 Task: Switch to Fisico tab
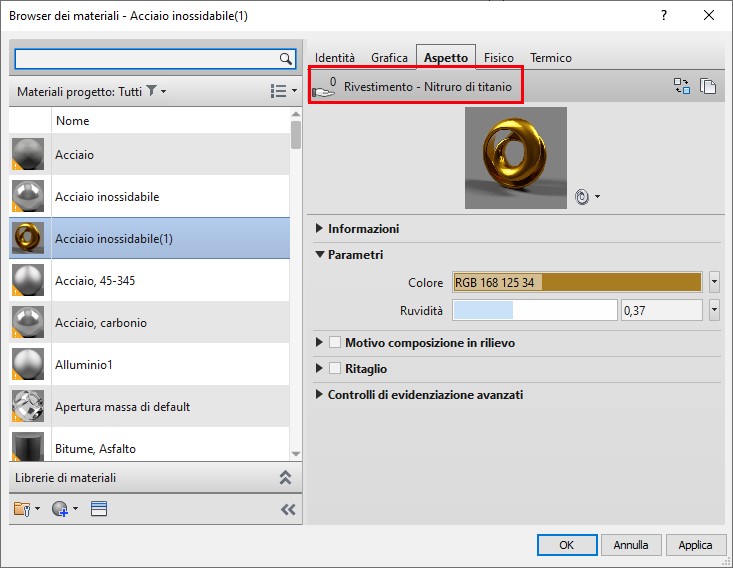[x=499, y=58]
